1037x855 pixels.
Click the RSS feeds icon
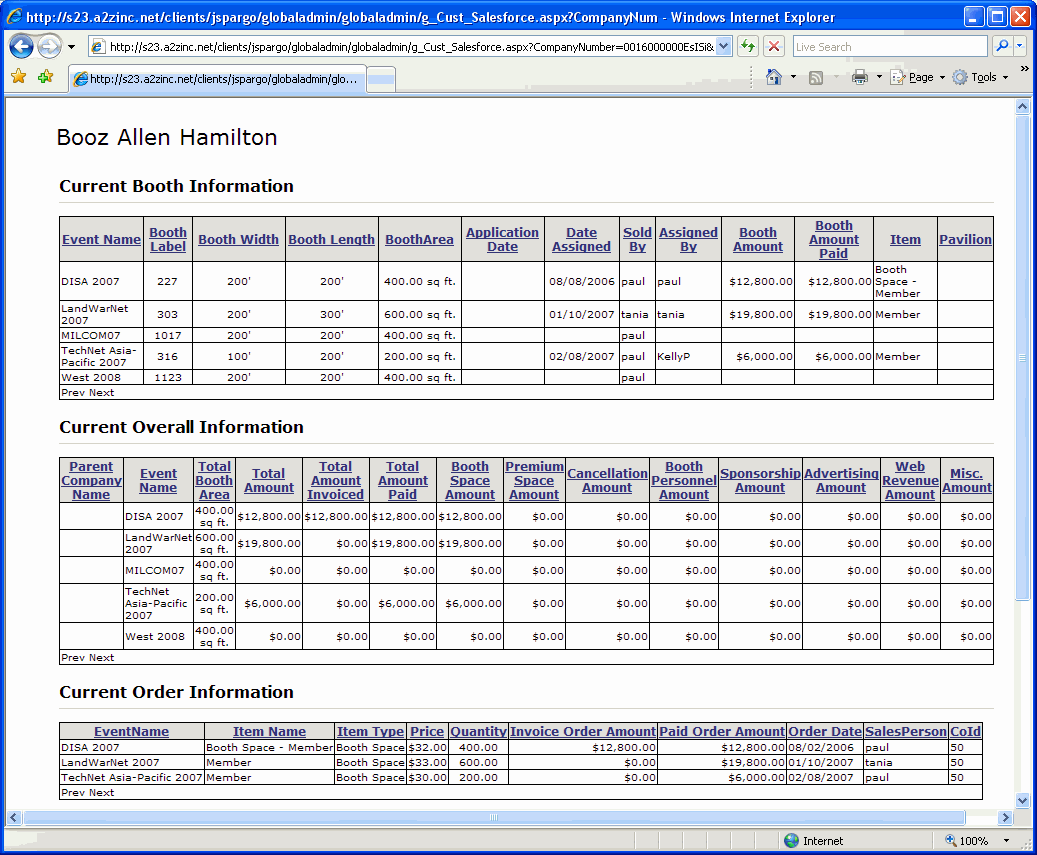(816, 78)
